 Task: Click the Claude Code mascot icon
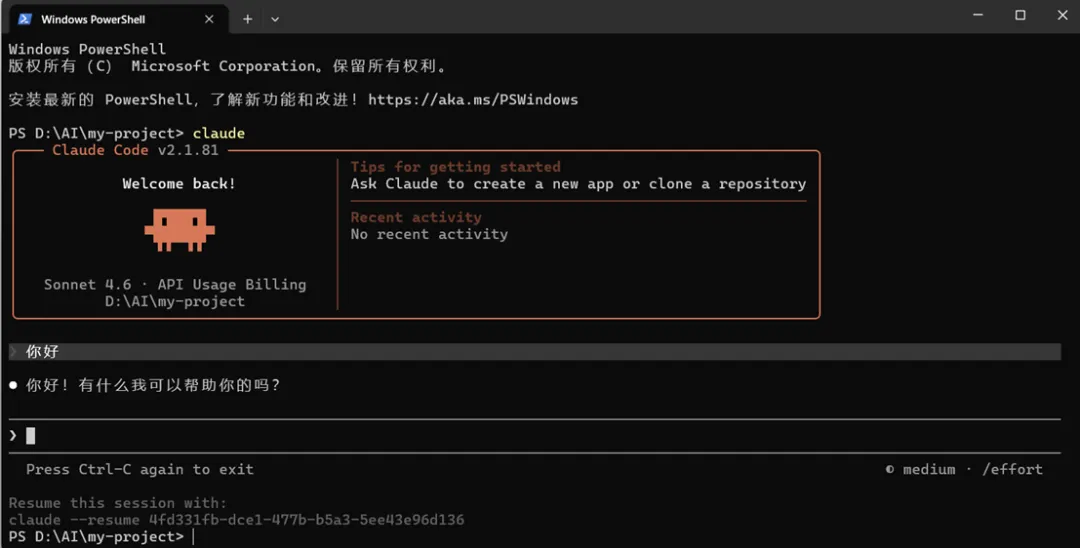click(179, 229)
